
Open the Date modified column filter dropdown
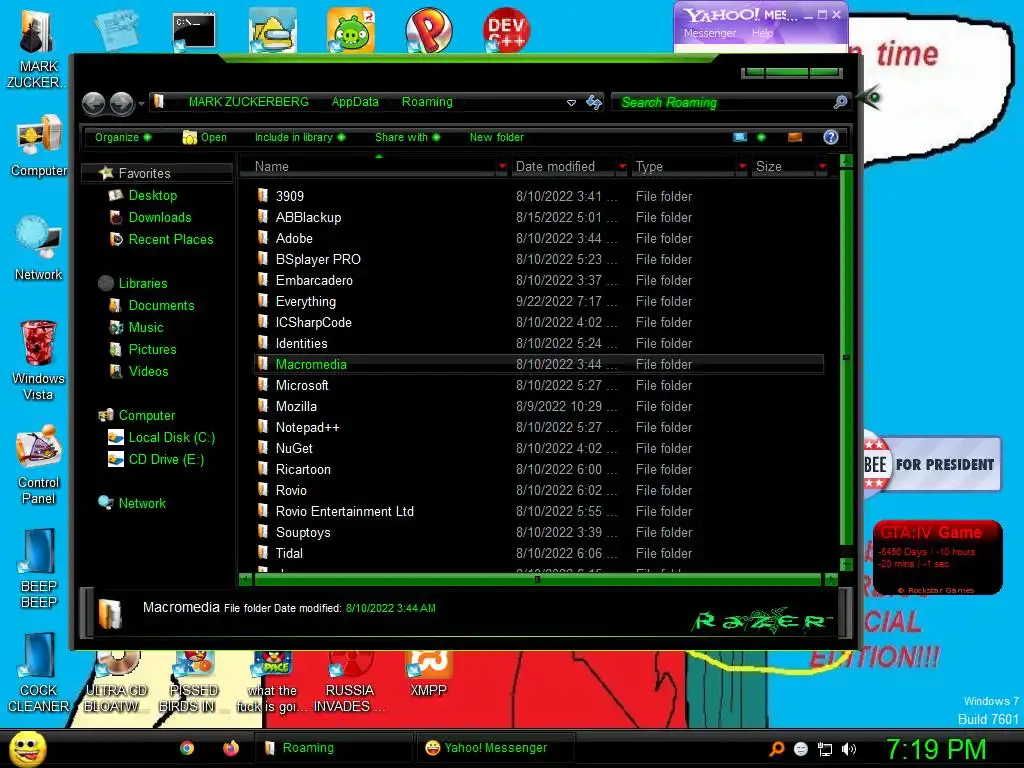point(622,167)
